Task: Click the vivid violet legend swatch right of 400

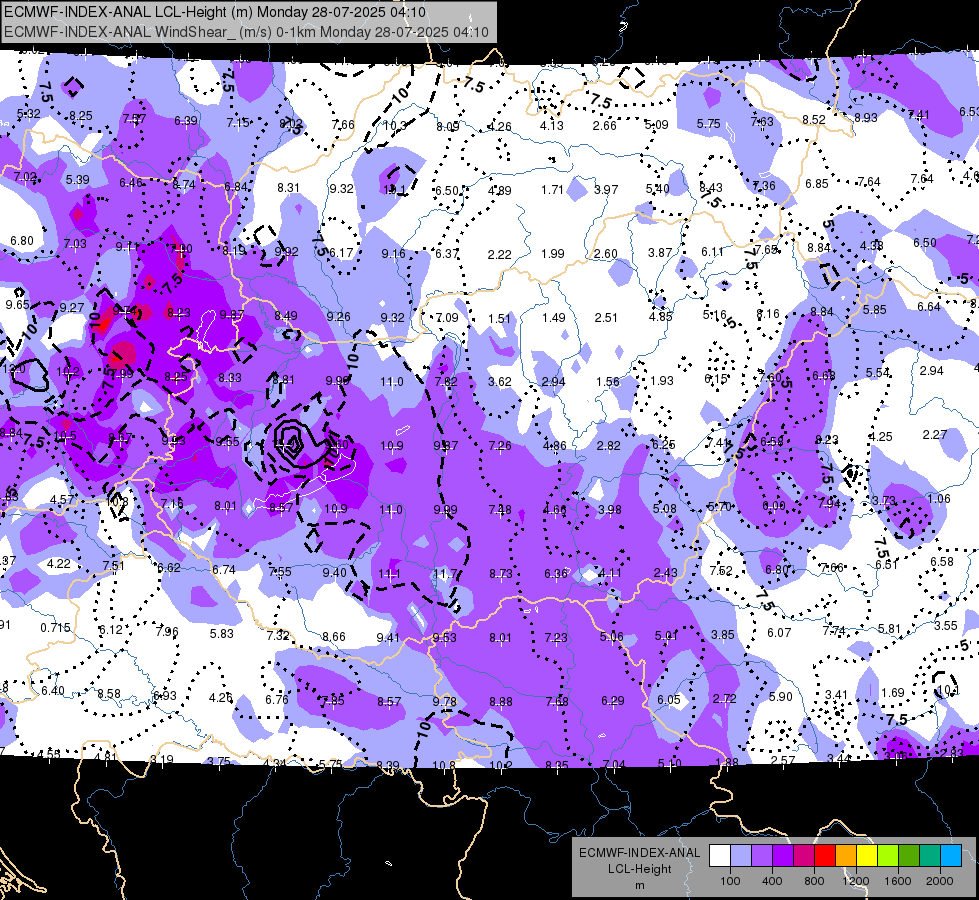Action: (x=783, y=856)
